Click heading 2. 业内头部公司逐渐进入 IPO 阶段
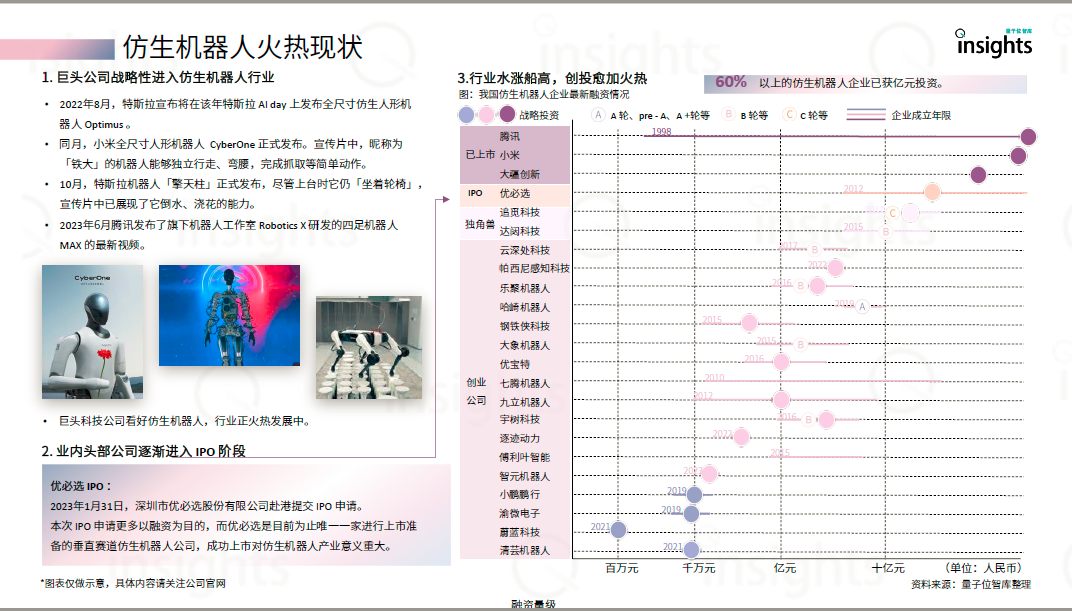This screenshot has width=1072, height=611. pyautogui.click(x=144, y=451)
